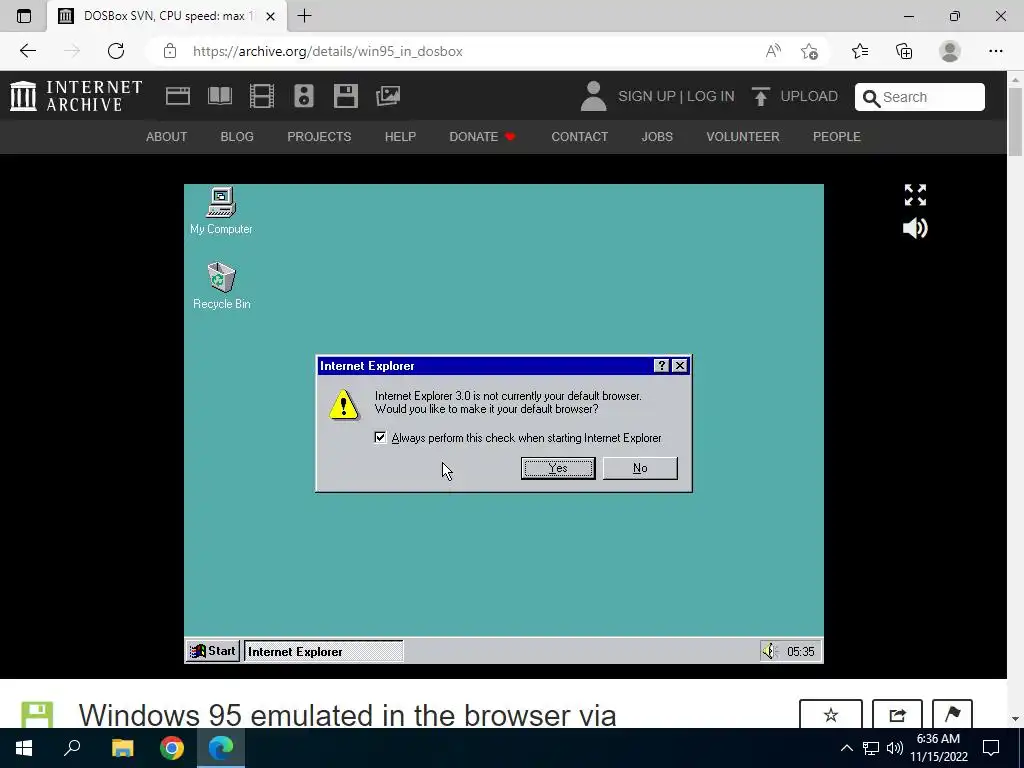
Task: Open the CONTACT menu item
Action: (579, 136)
